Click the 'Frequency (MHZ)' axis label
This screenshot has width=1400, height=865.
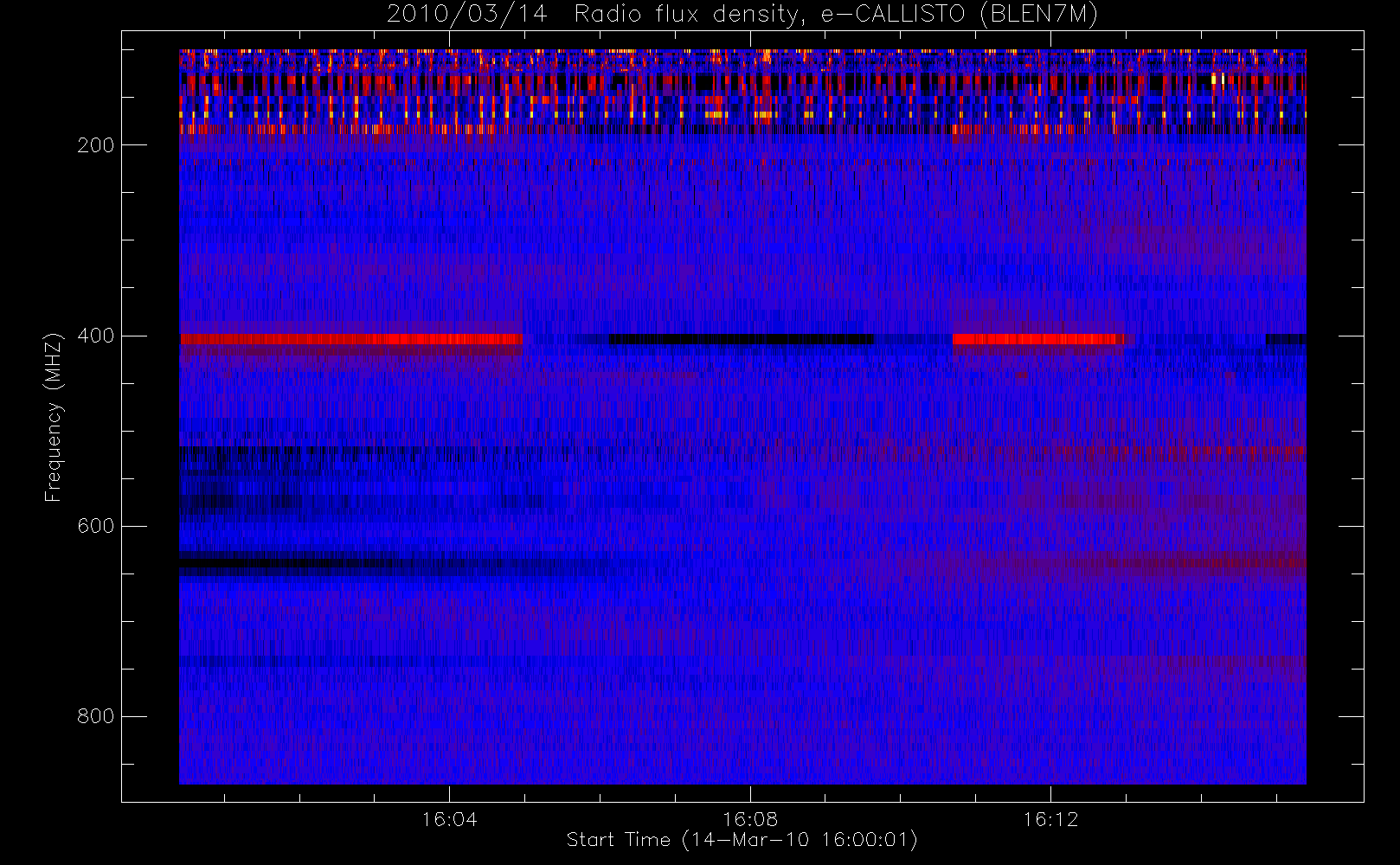point(54,417)
